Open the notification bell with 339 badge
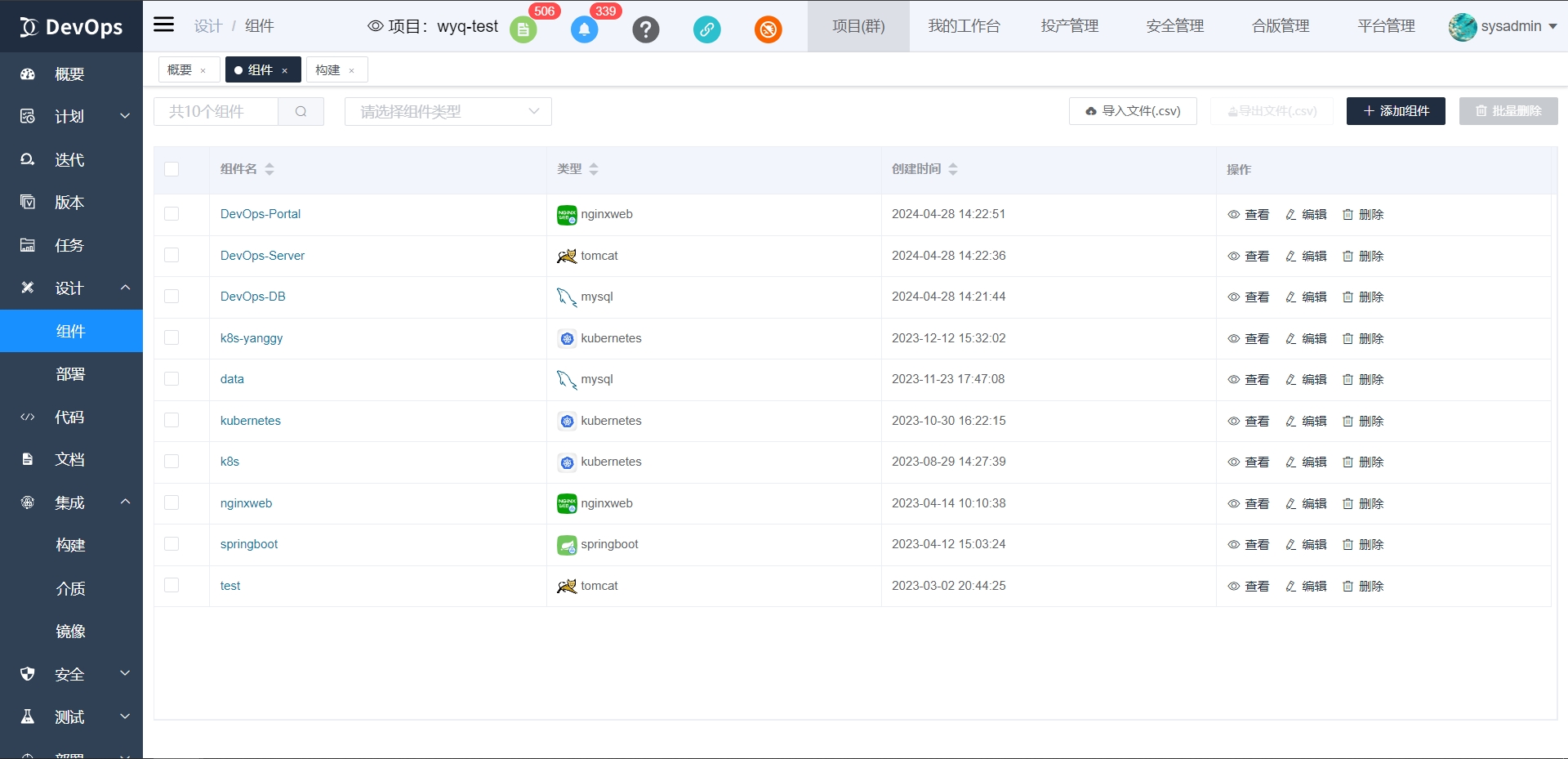The height and width of the screenshot is (759, 1568). tap(584, 30)
